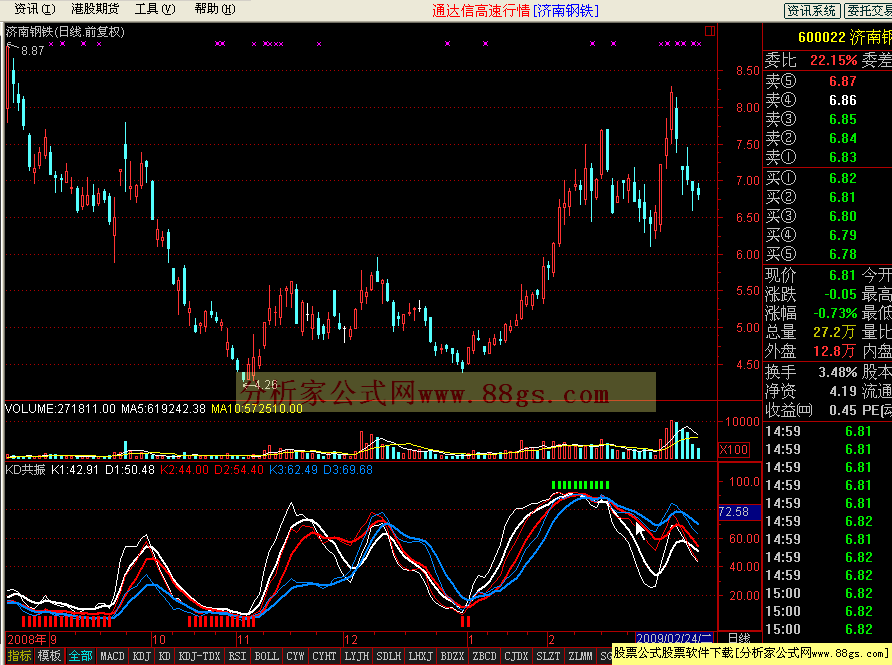Open the 资讯(I) menu
This screenshot has height=665, width=892.
(34, 9)
